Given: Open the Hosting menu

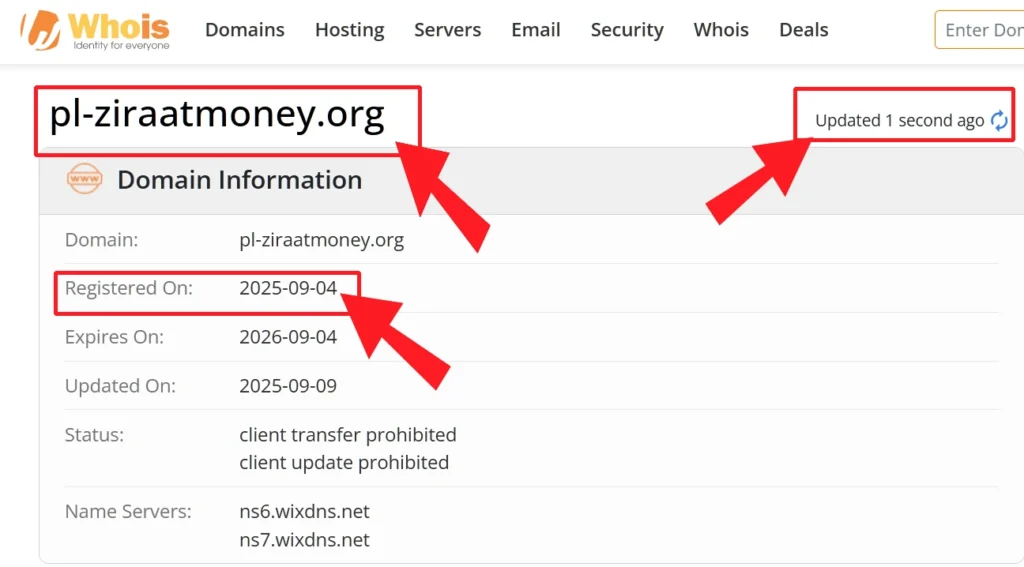Looking at the screenshot, I should point(349,30).
